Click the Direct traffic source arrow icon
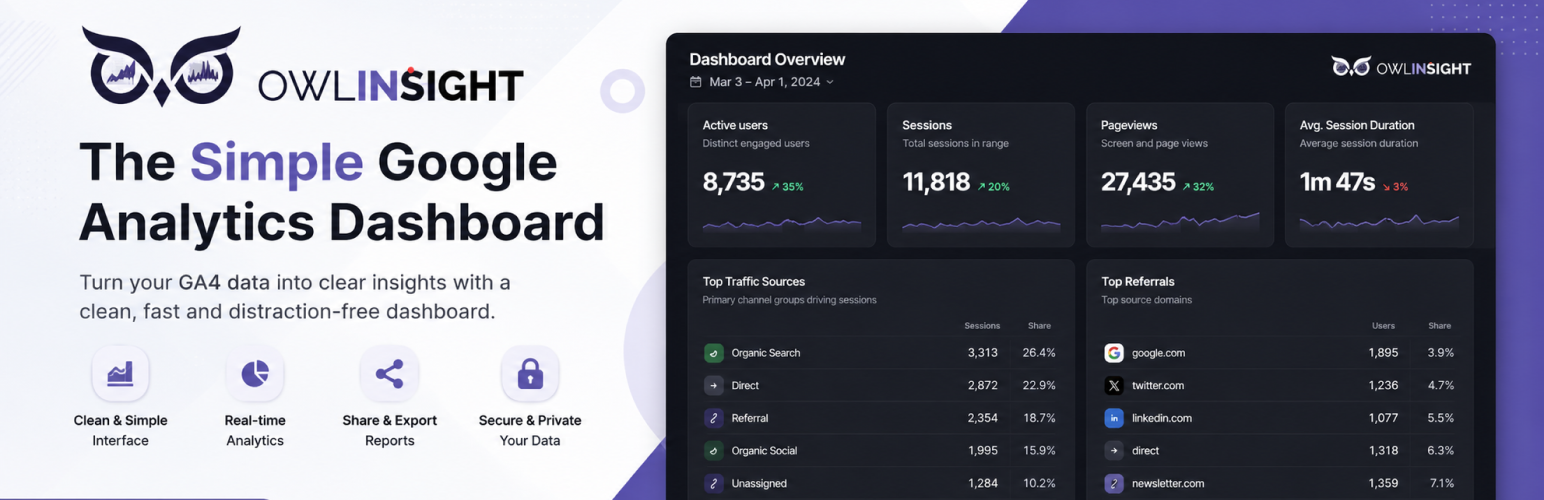 (713, 385)
